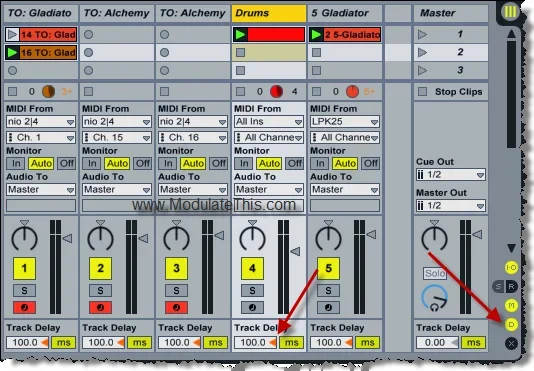Viewport: 534px width, 371px height.
Task: Open the Ch. 1 channel dropdown
Action: [x=41, y=138]
